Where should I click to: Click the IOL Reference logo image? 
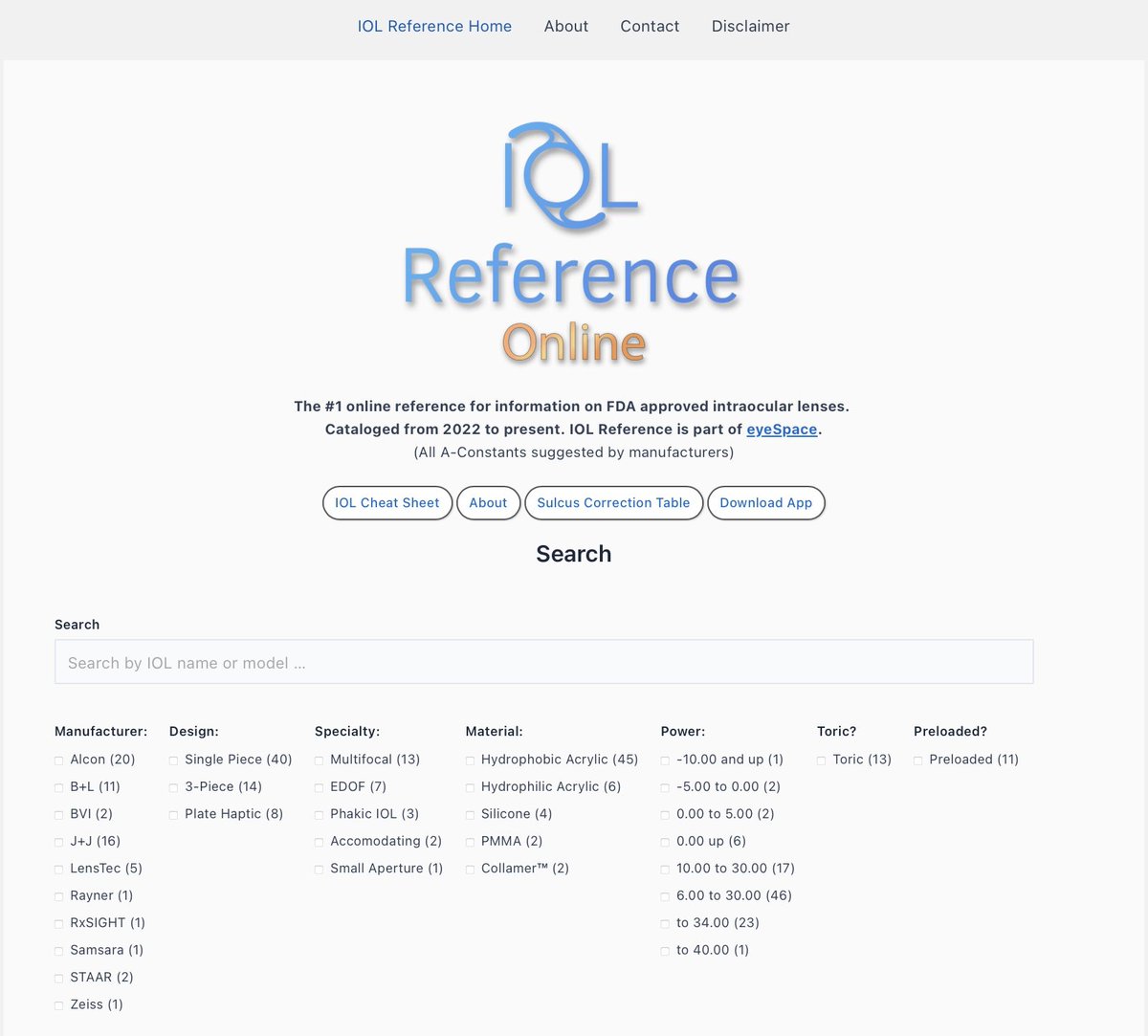click(572, 239)
